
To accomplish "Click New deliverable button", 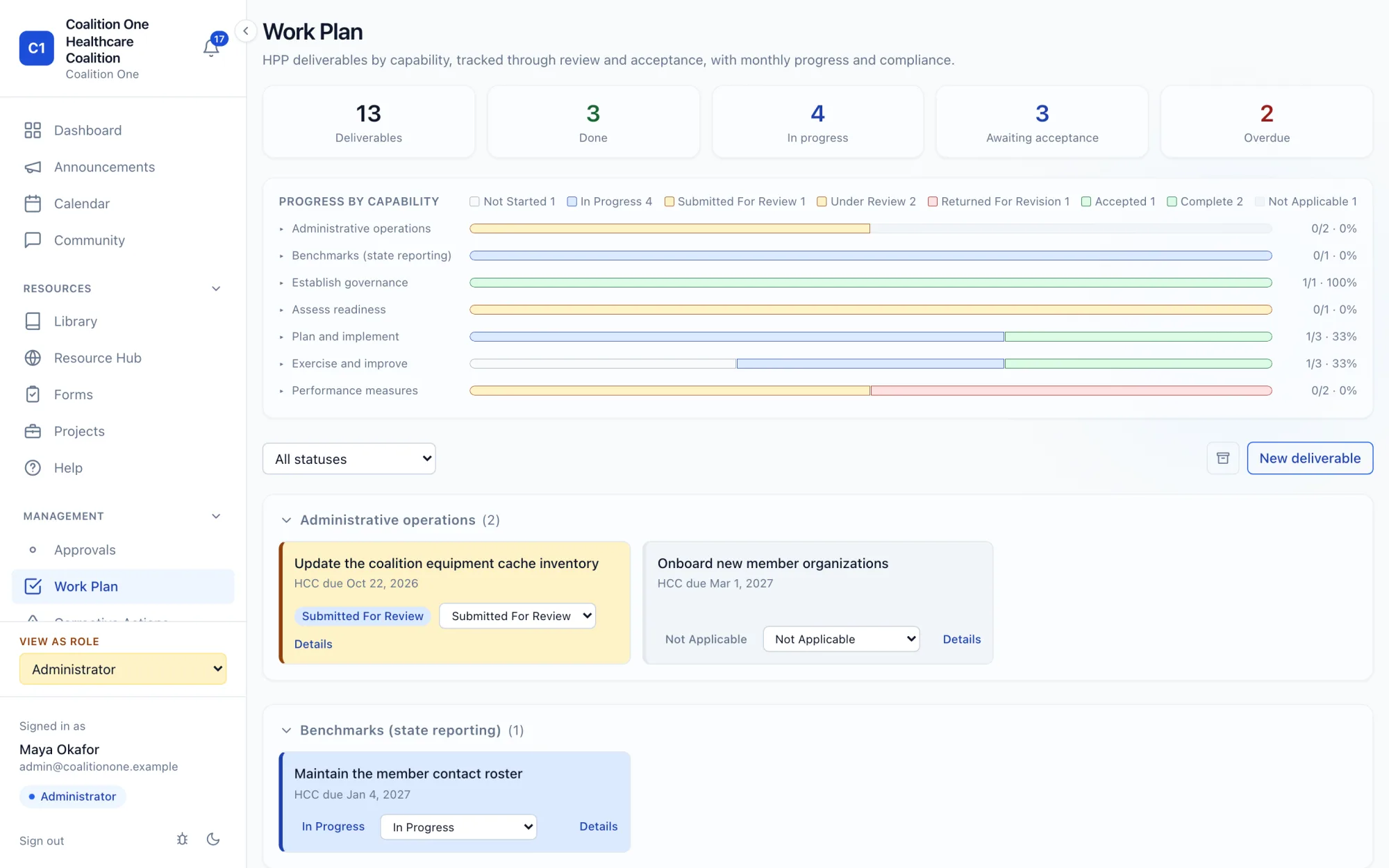I will click(x=1310, y=458).
